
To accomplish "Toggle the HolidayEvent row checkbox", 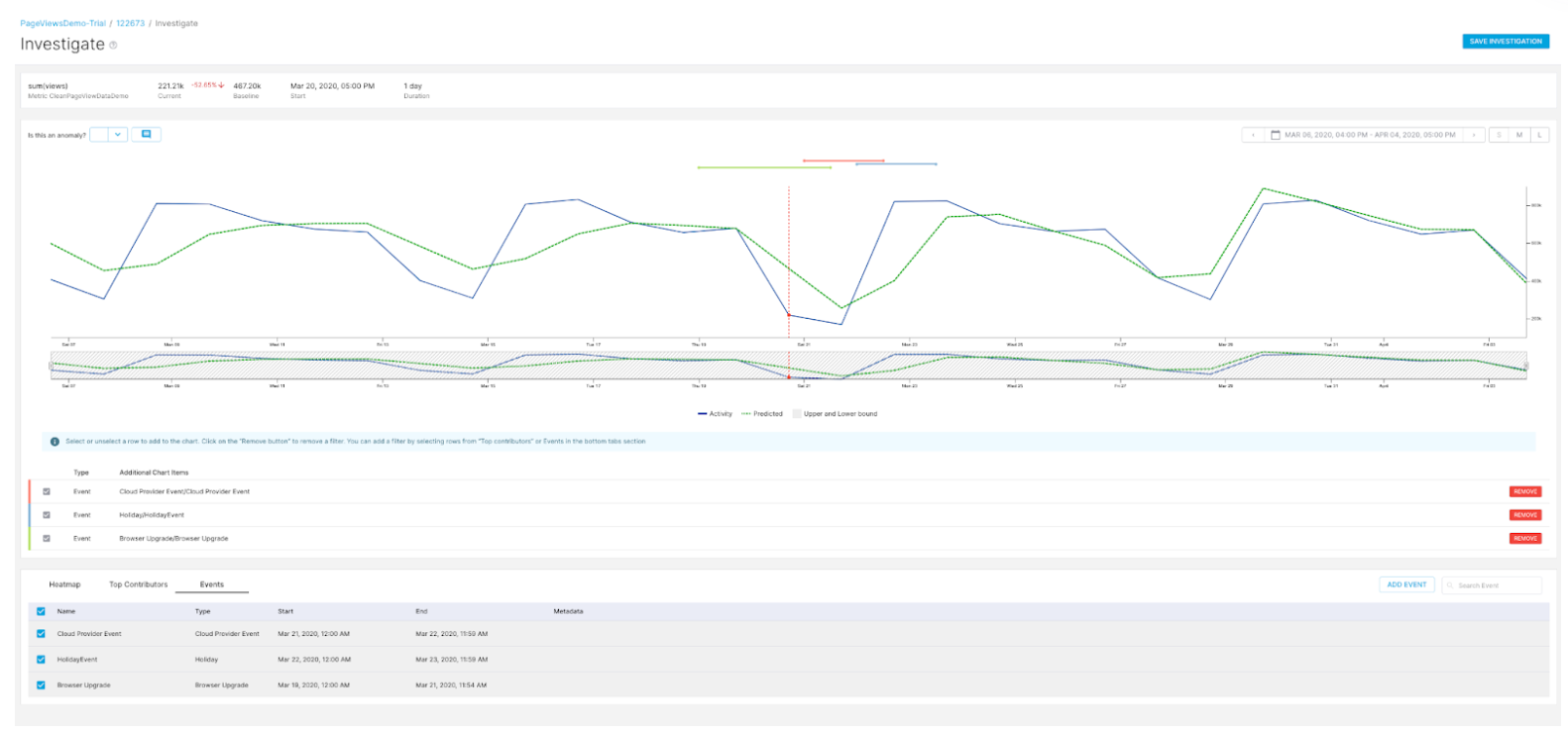I will click(x=41, y=660).
